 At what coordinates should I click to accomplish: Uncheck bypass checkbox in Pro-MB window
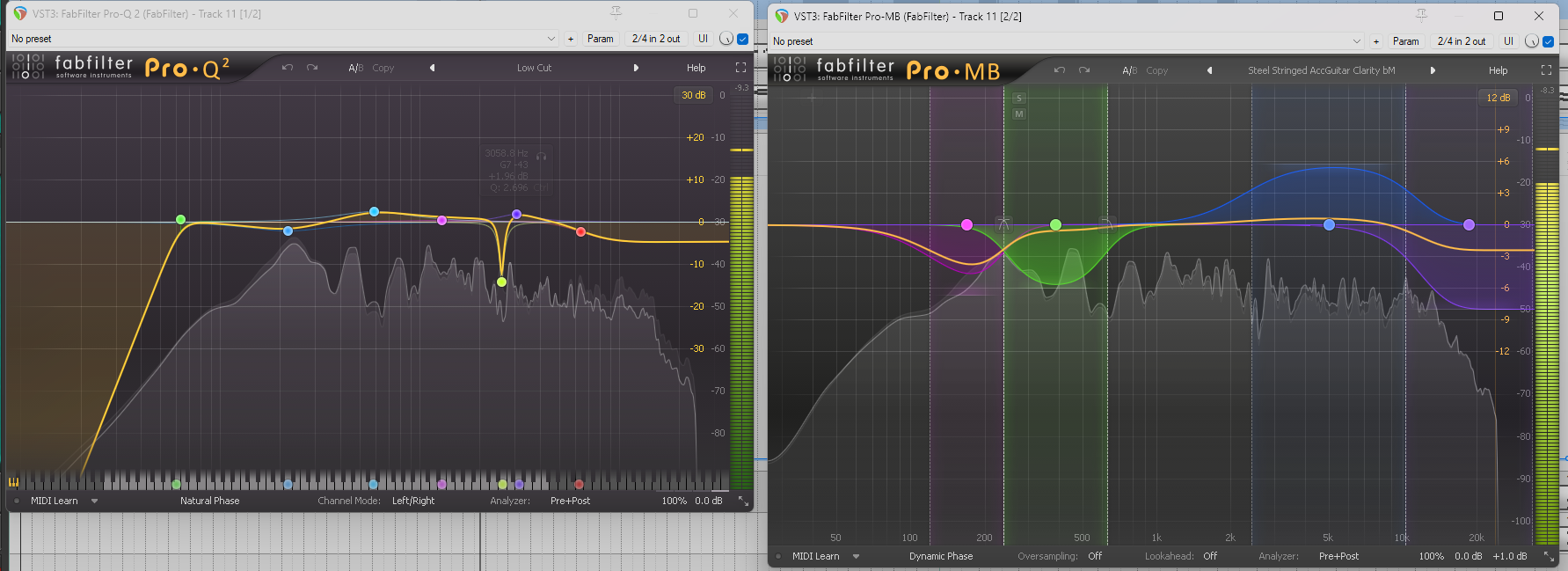1549,41
